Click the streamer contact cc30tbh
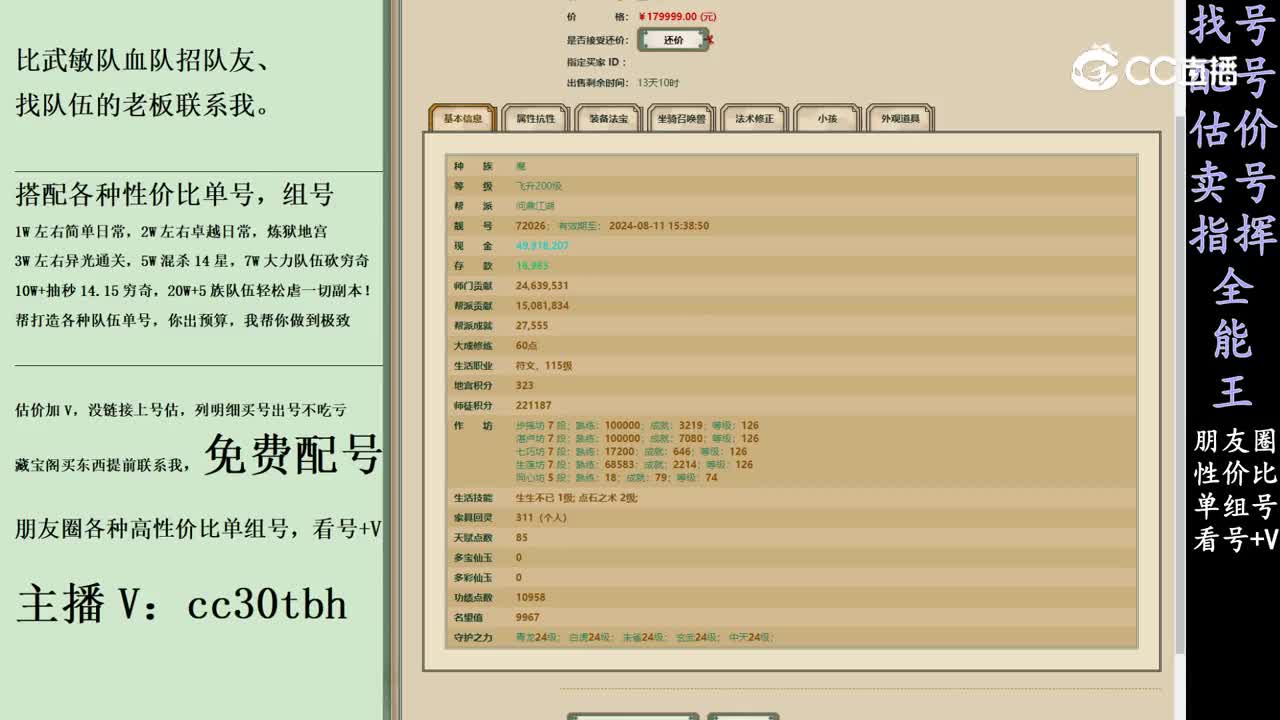Screen dimensions: 1280x720 (267, 604)
